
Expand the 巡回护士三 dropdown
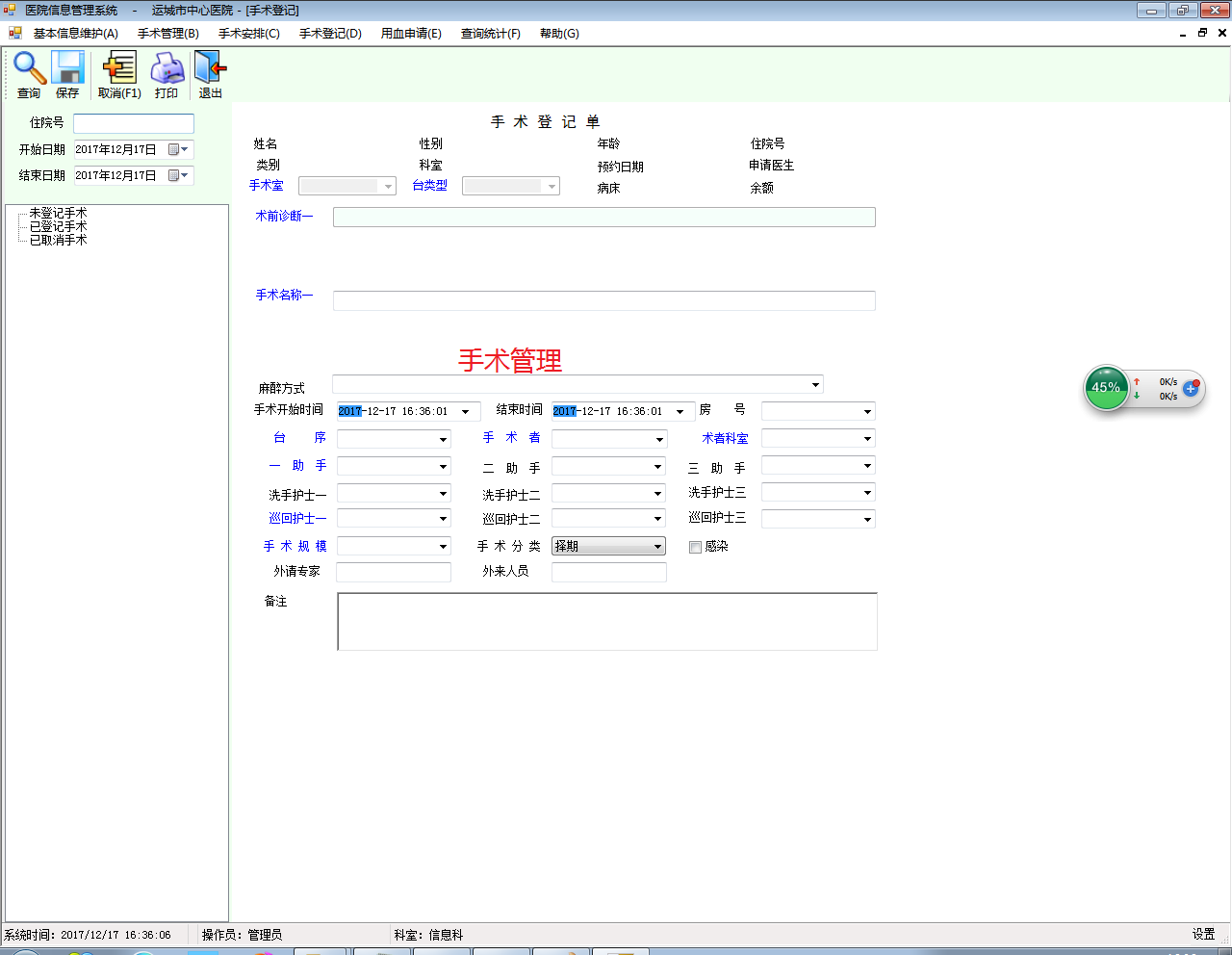[867, 520]
